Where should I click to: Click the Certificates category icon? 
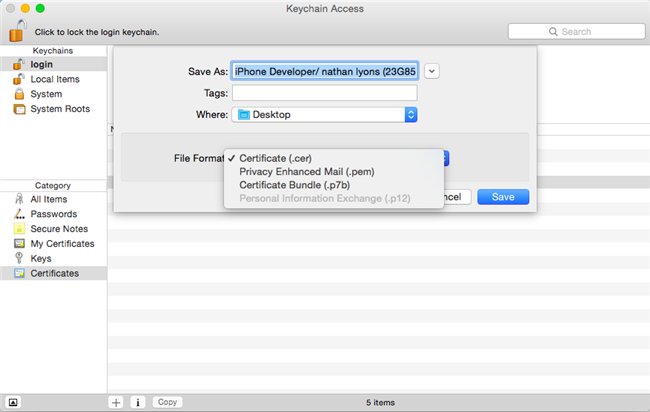click(19, 273)
